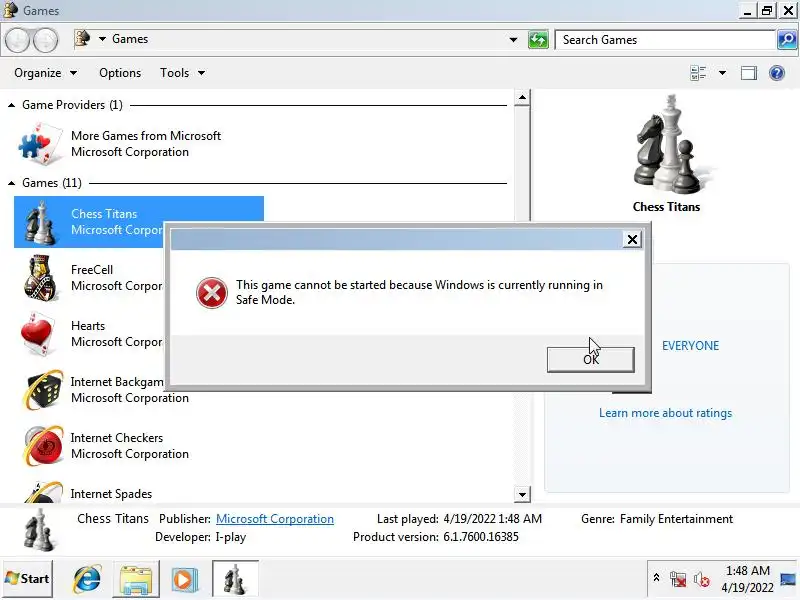Image resolution: width=800 pixels, height=600 pixels.
Task: Select the Internet Backgammon dice icon
Action: [x=42, y=390]
